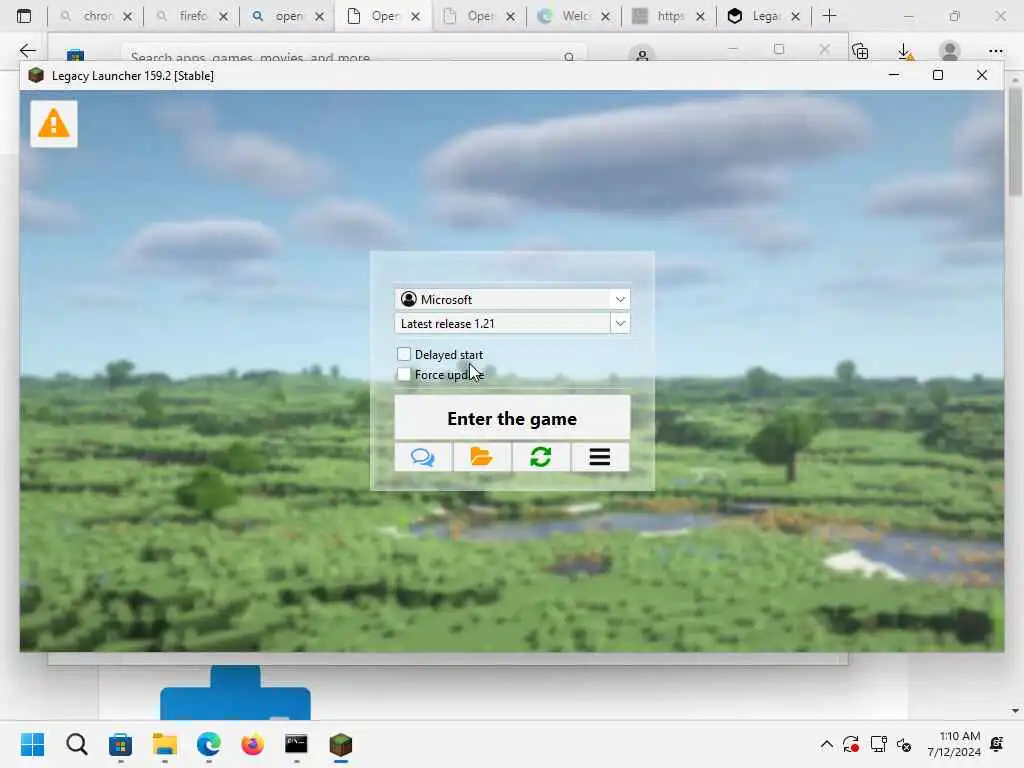Open Microsoft Store from taskbar
This screenshot has width=1024, height=768.
click(x=120, y=744)
